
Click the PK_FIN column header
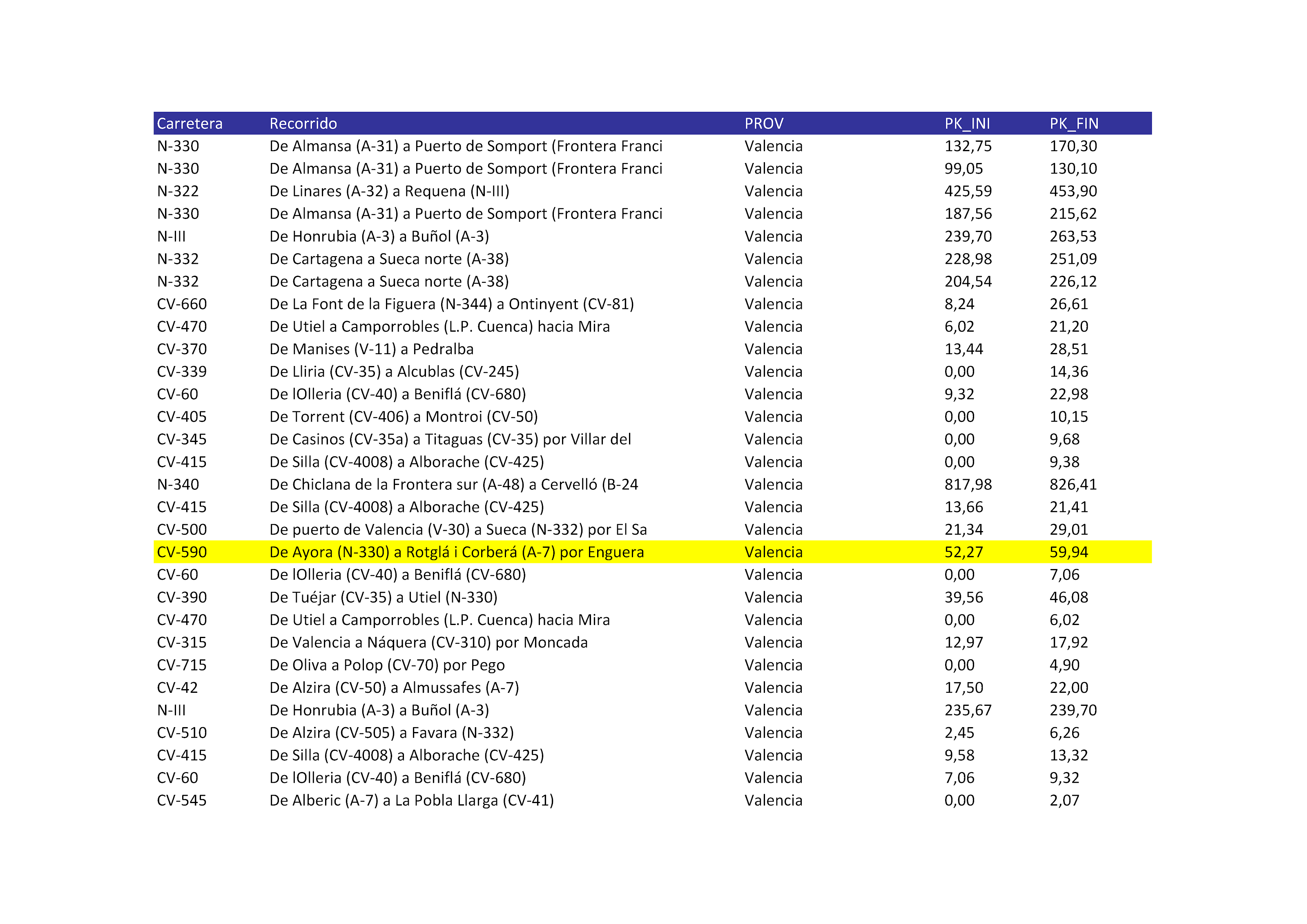pos(1074,123)
